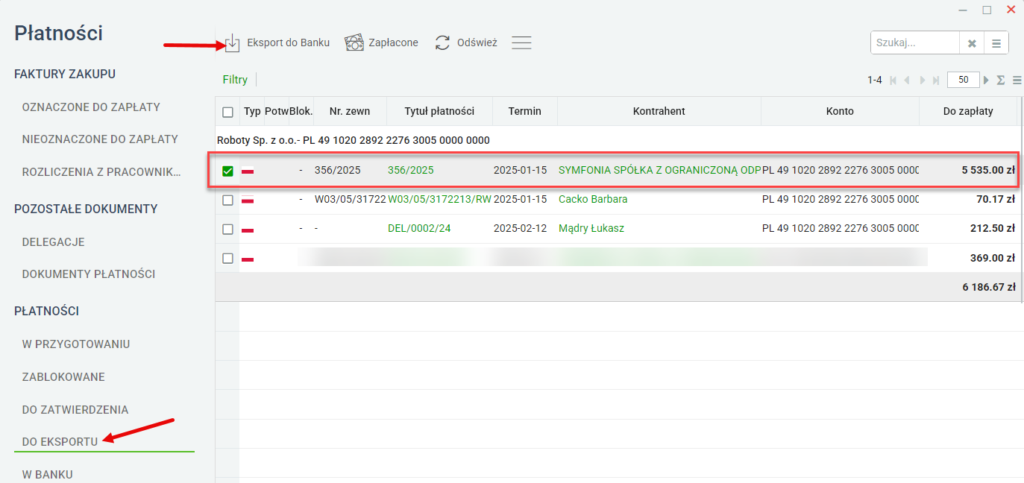This screenshot has width=1024, height=483.
Task: Click the Eksport do Banku download icon
Action: [x=232, y=43]
